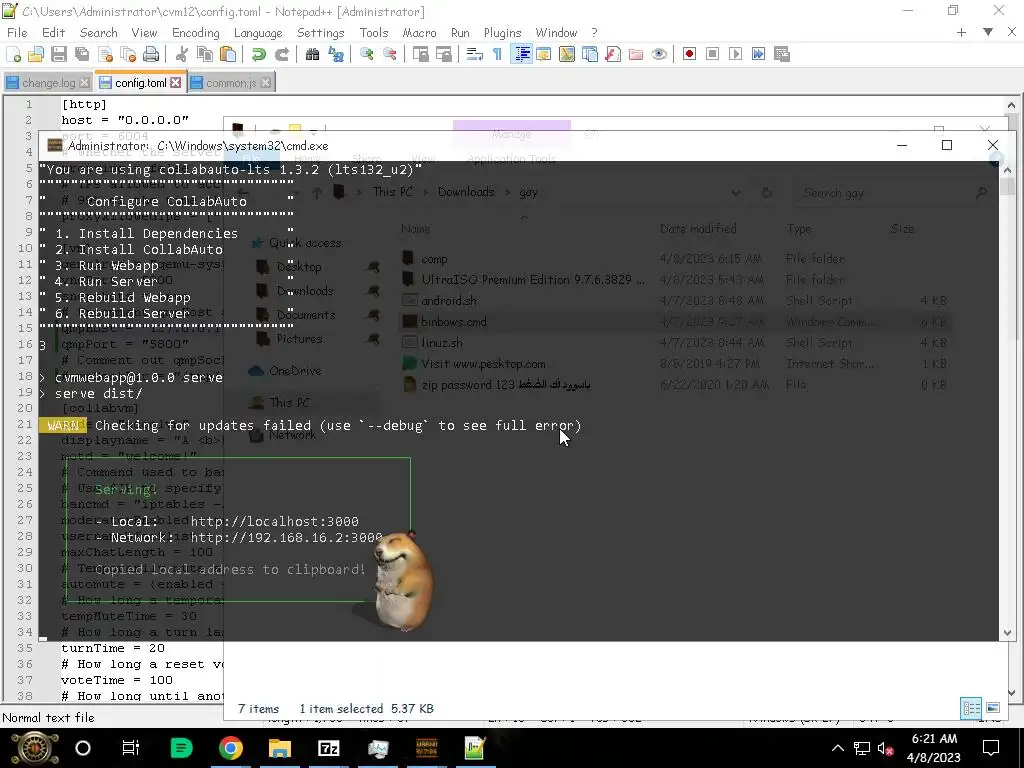Cut selection with the scissors icon
The image size is (1024, 768).
182,54
